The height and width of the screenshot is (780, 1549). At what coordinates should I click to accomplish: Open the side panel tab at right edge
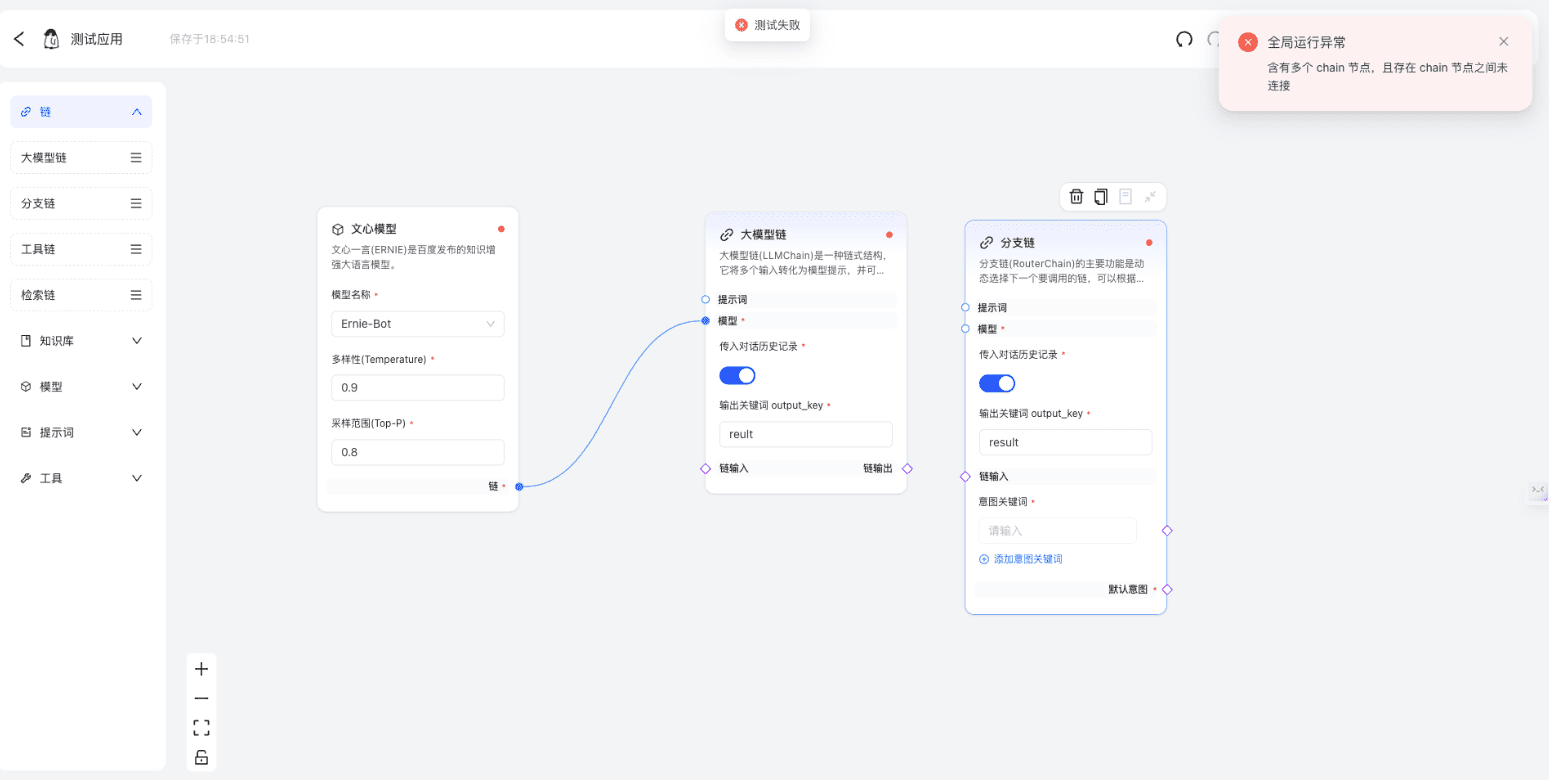(x=1537, y=490)
